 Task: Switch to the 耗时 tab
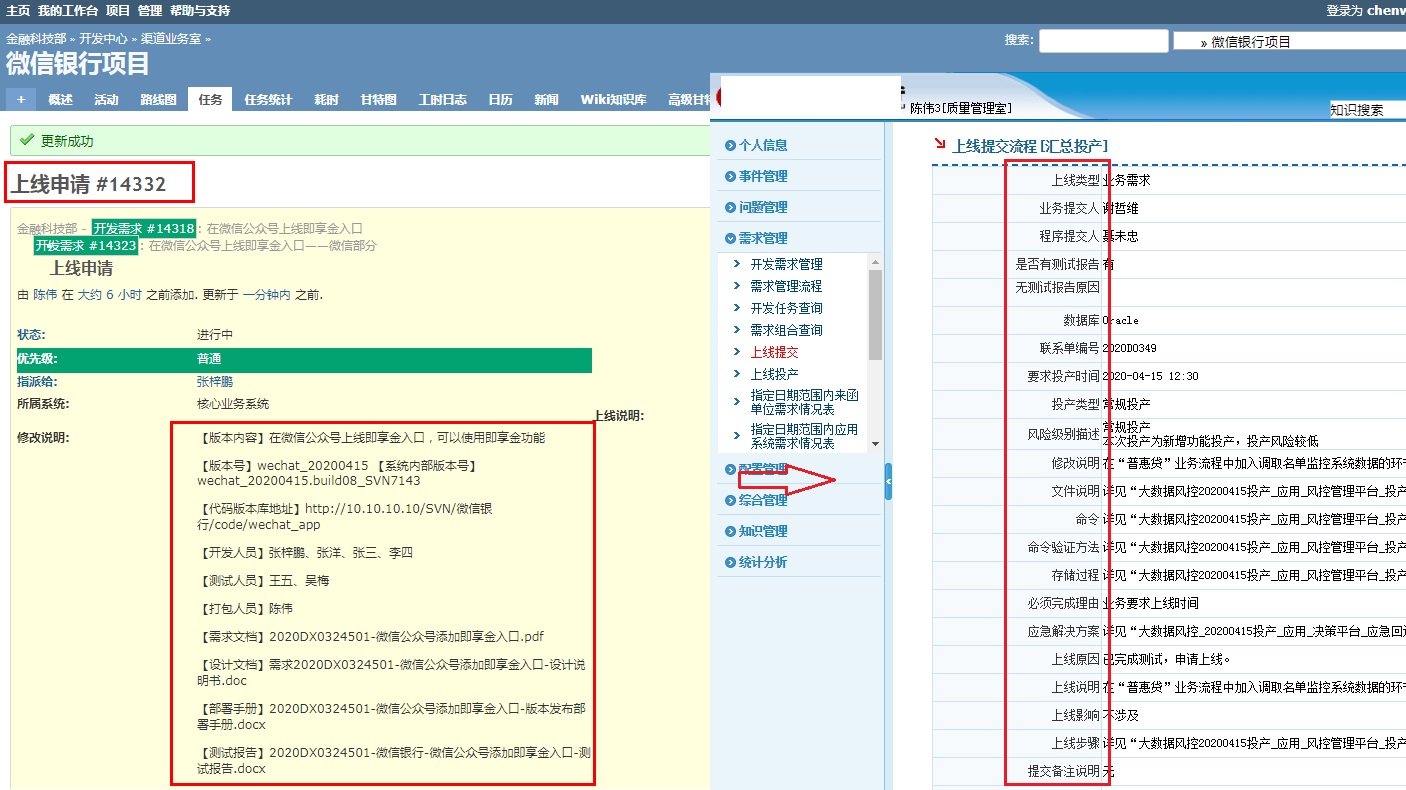pos(326,99)
